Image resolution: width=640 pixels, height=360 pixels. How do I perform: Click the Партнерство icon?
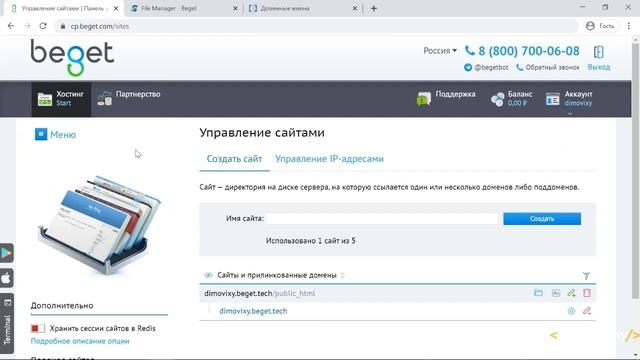click(104, 98)
